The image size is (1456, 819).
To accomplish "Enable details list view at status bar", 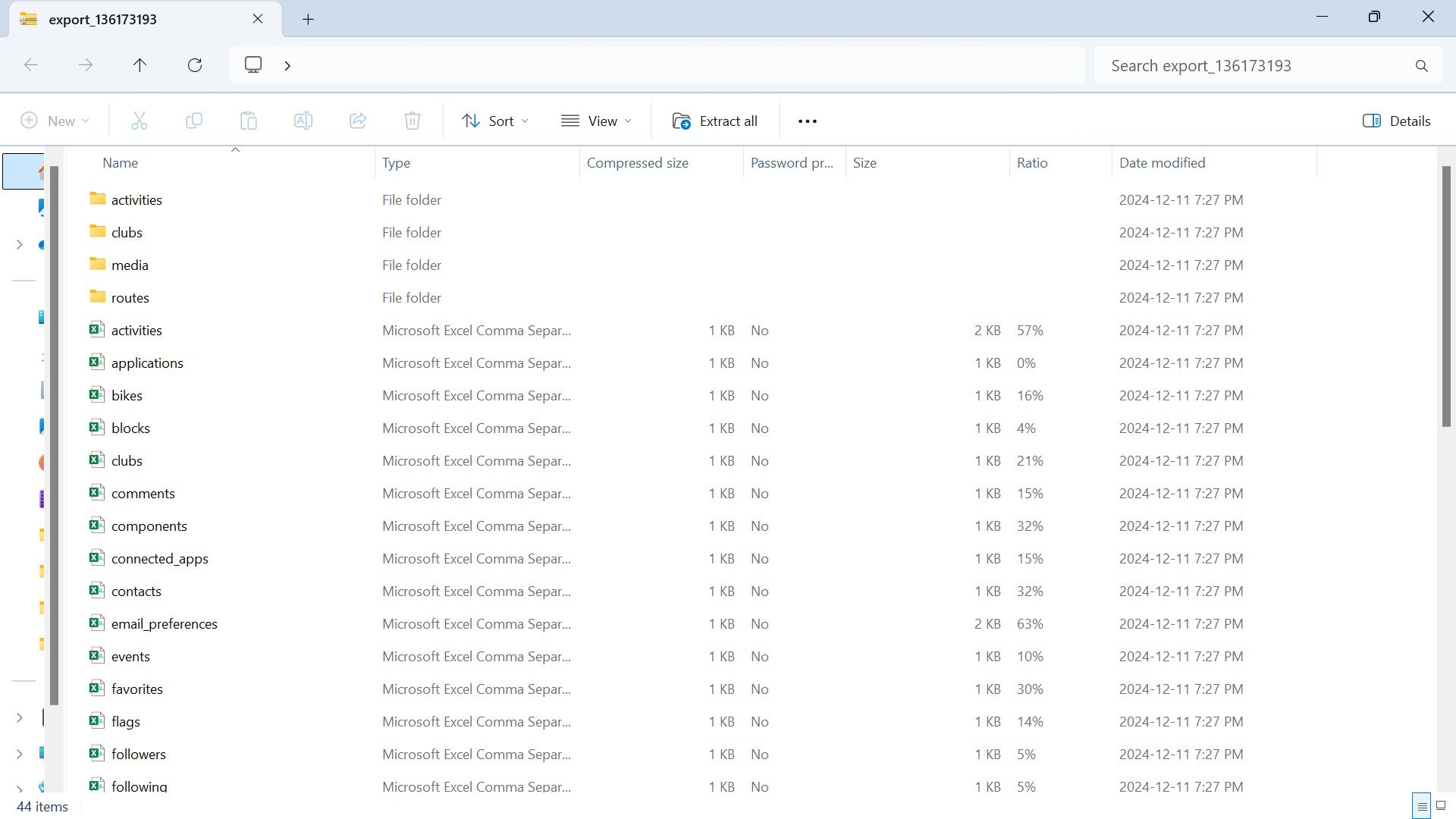I will click(1420, 806).
